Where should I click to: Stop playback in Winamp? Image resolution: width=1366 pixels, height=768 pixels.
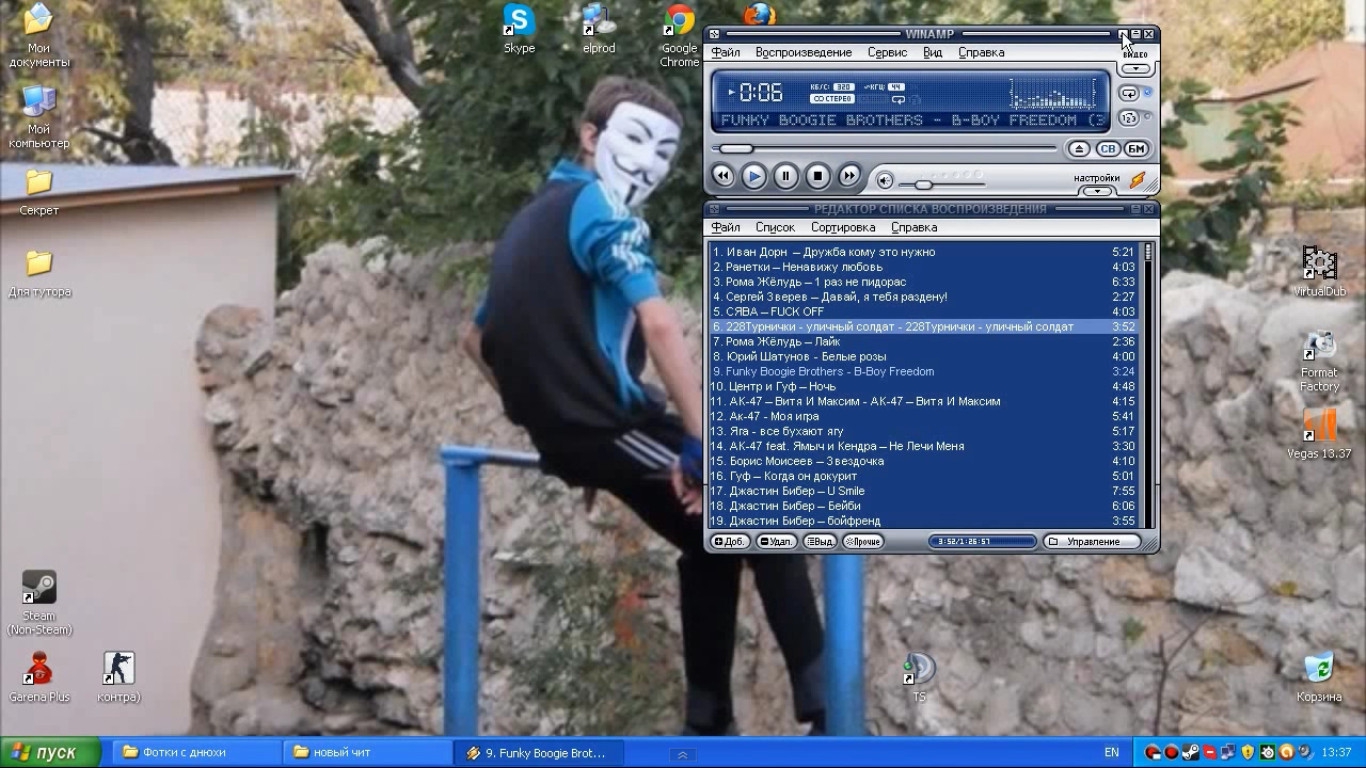[818, 177]
